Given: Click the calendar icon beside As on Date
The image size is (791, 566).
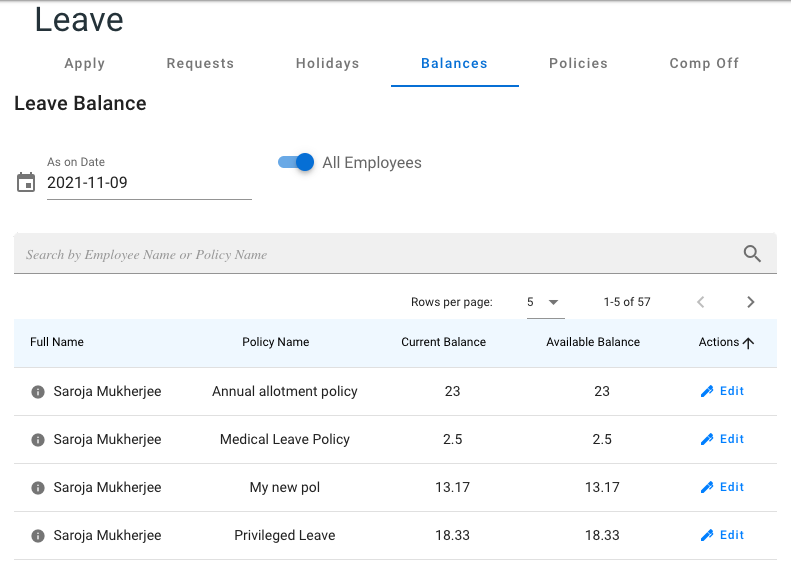Looking at the screenshot, I should coord(26,183).
